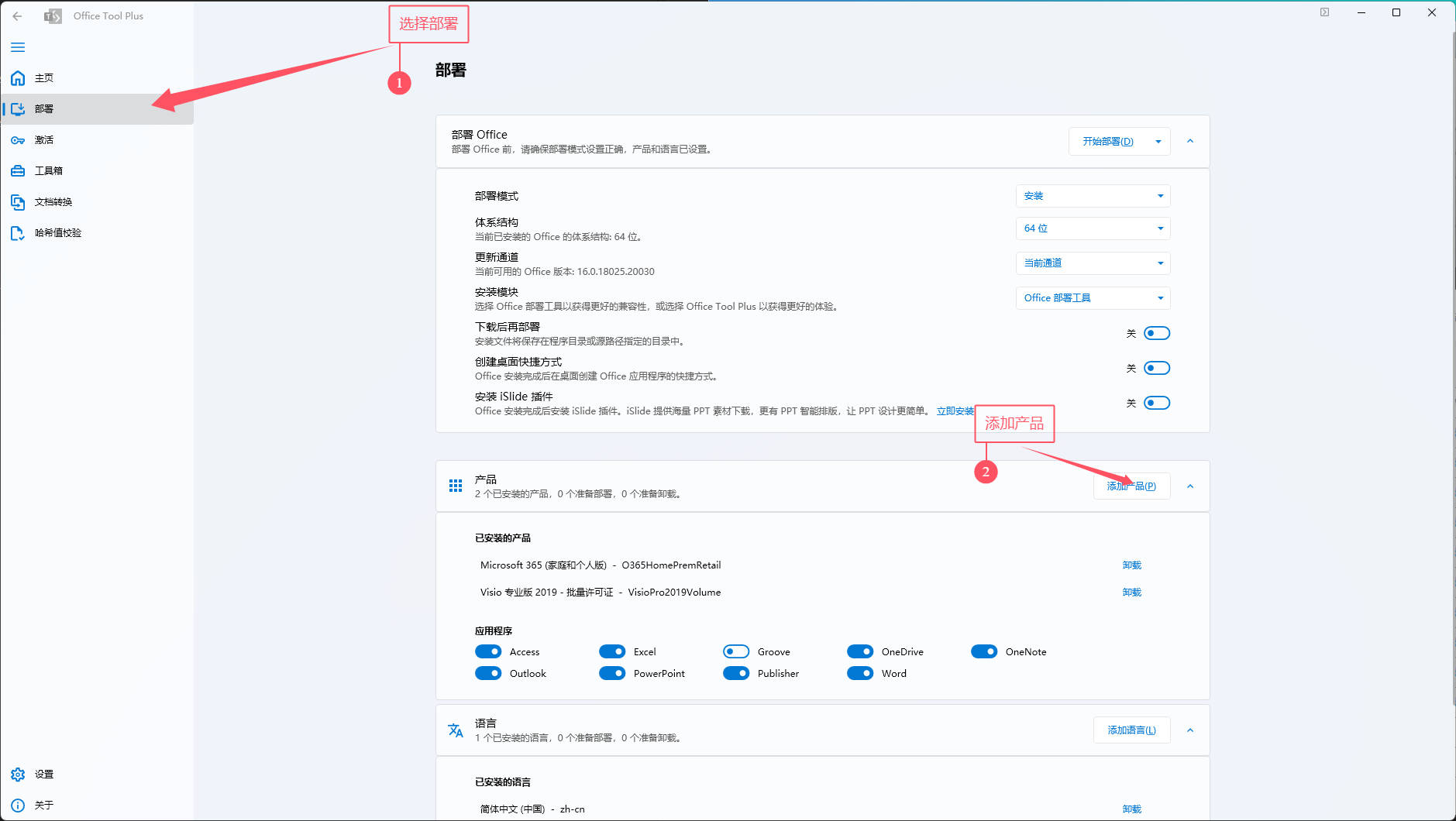Select 部署 in the sidebar

pos(97,109)
